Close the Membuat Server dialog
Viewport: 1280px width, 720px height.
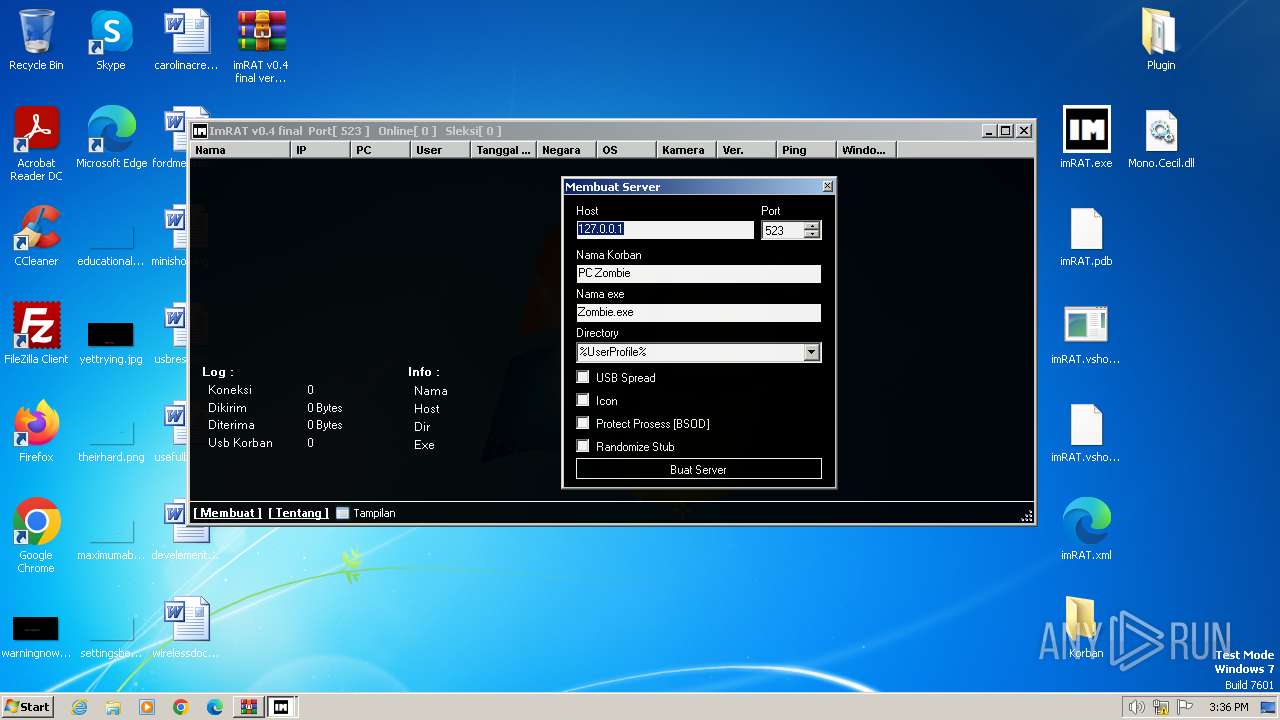(x=827, y=187)
